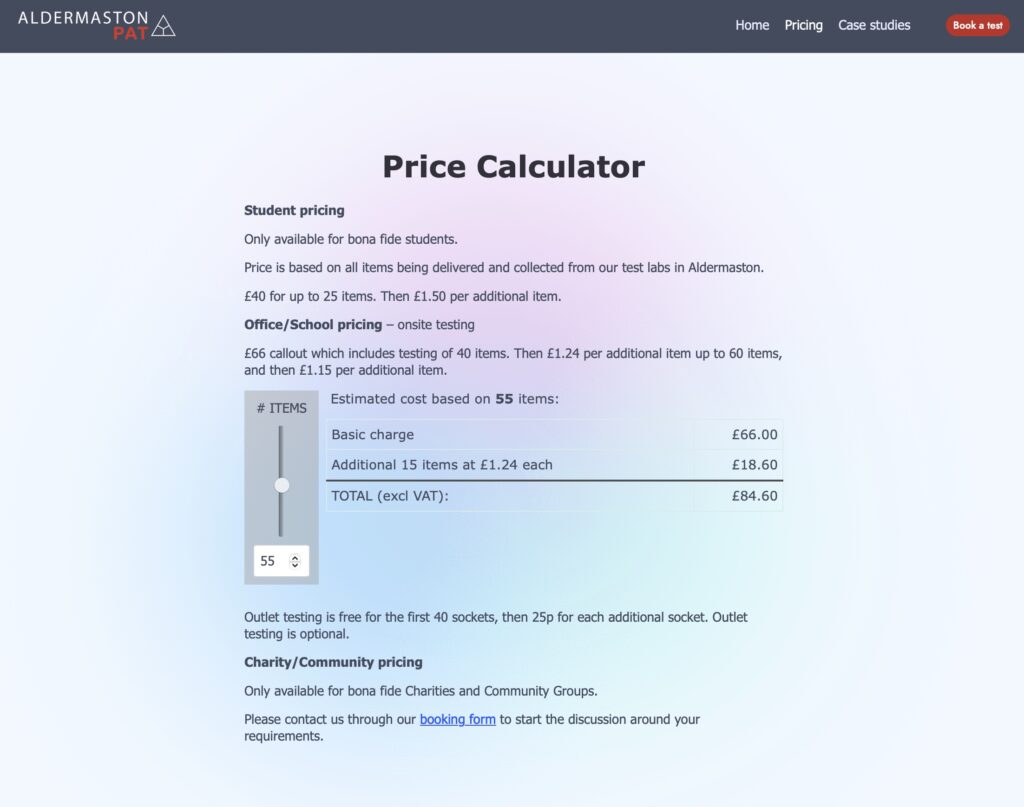Screen dimensions: 1024x807
Task: Click the slider track below the thumb
Action: pyautogui.click(x=281, y=515)
